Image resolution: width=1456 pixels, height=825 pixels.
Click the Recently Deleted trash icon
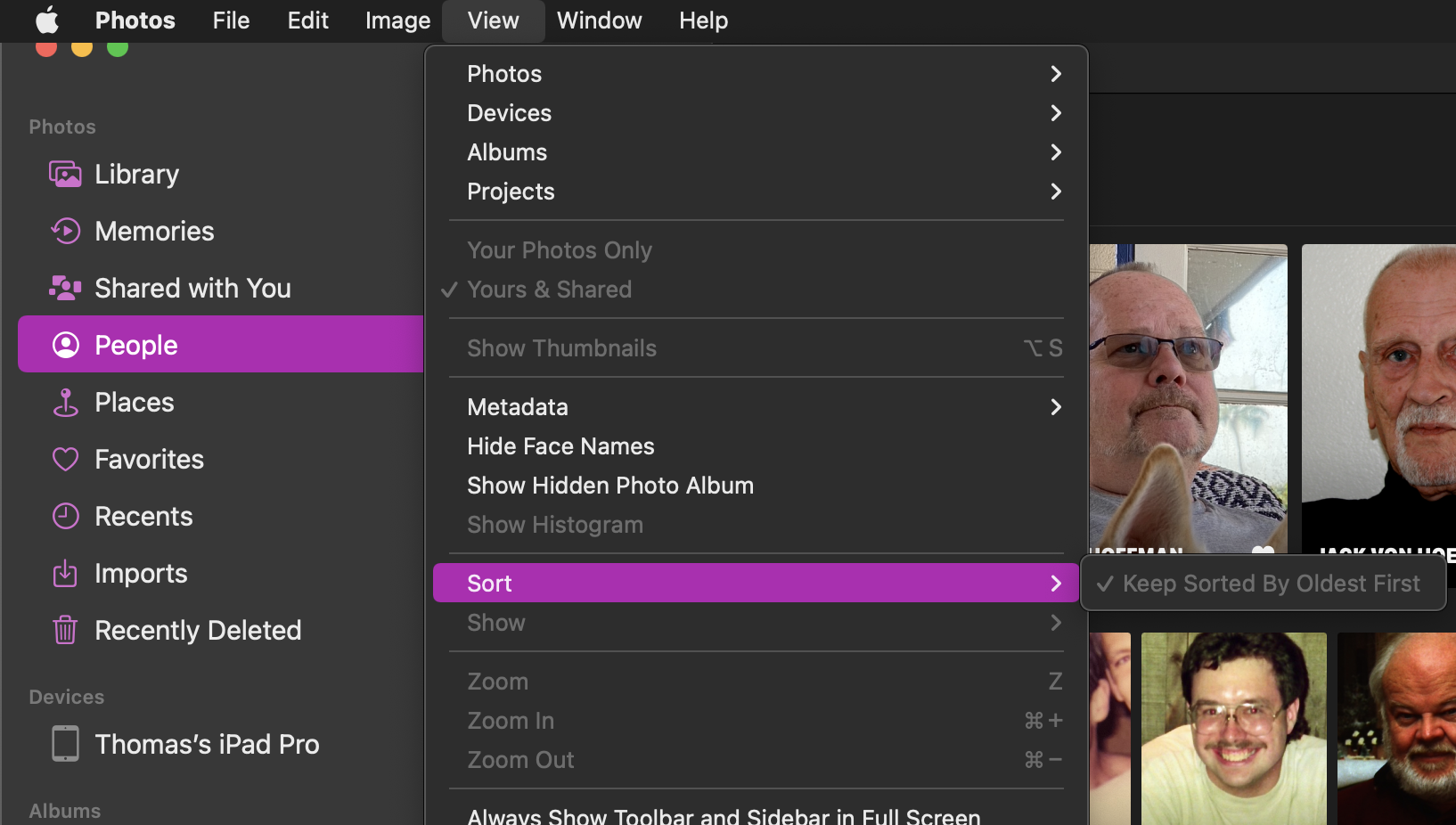pos(65,631)
